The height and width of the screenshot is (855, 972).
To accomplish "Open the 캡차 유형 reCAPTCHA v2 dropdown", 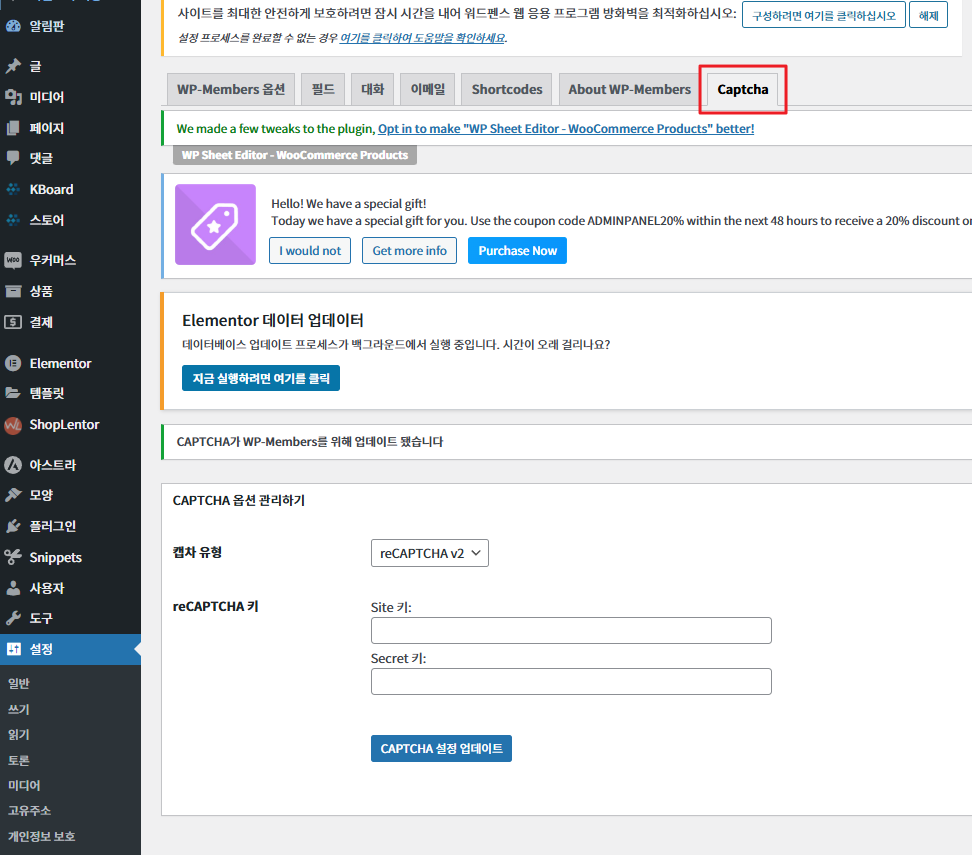I will 430,553.
